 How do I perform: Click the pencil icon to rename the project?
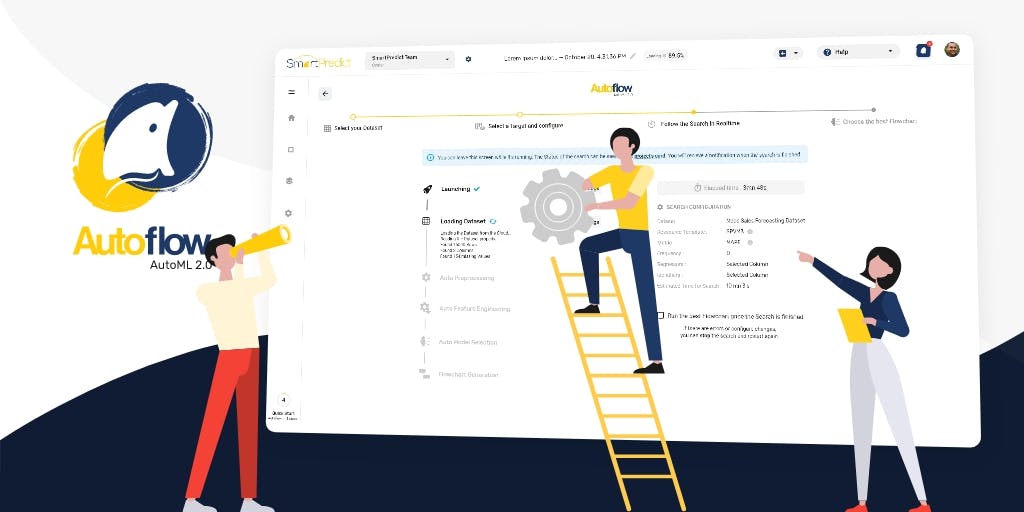(633, 56)
